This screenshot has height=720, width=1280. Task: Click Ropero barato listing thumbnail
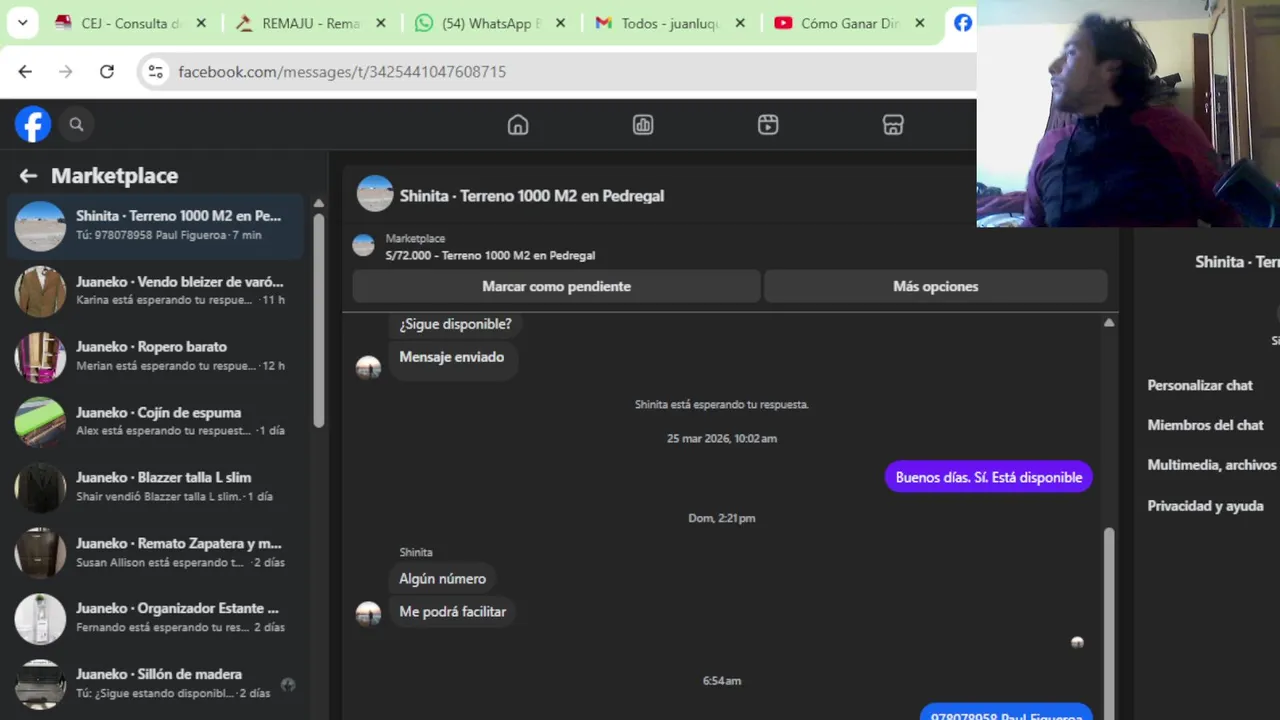40,357
